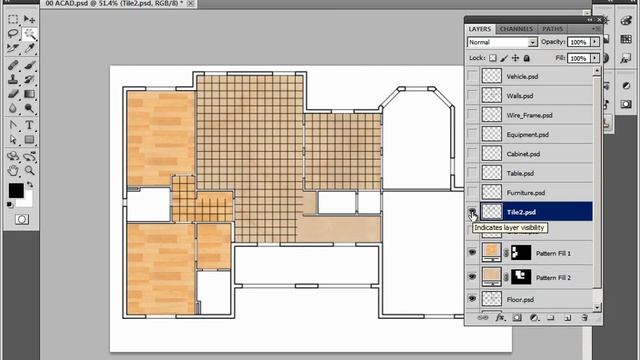The image size is (640, 360).
Task: Open the blend mode Normal dropdown
Action: point(502,42)
